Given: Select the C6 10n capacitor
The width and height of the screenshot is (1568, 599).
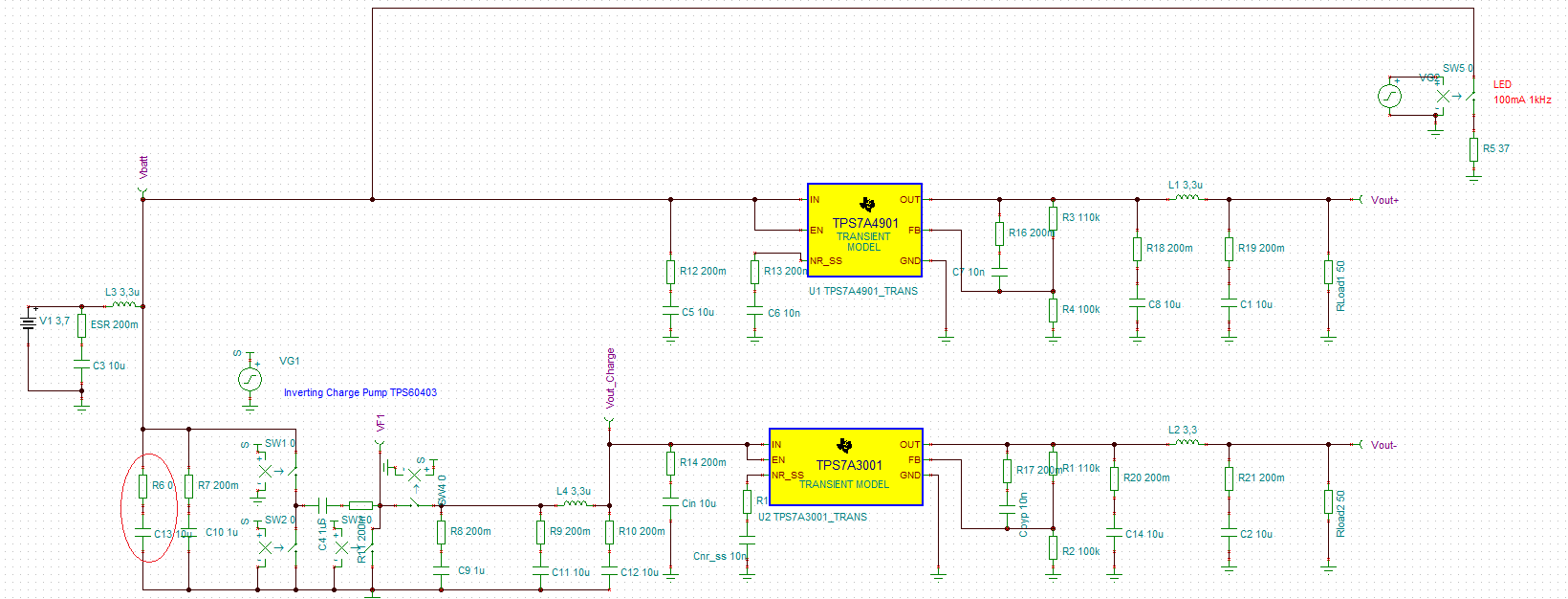Looking at the screenshot, I should (755, 311).
